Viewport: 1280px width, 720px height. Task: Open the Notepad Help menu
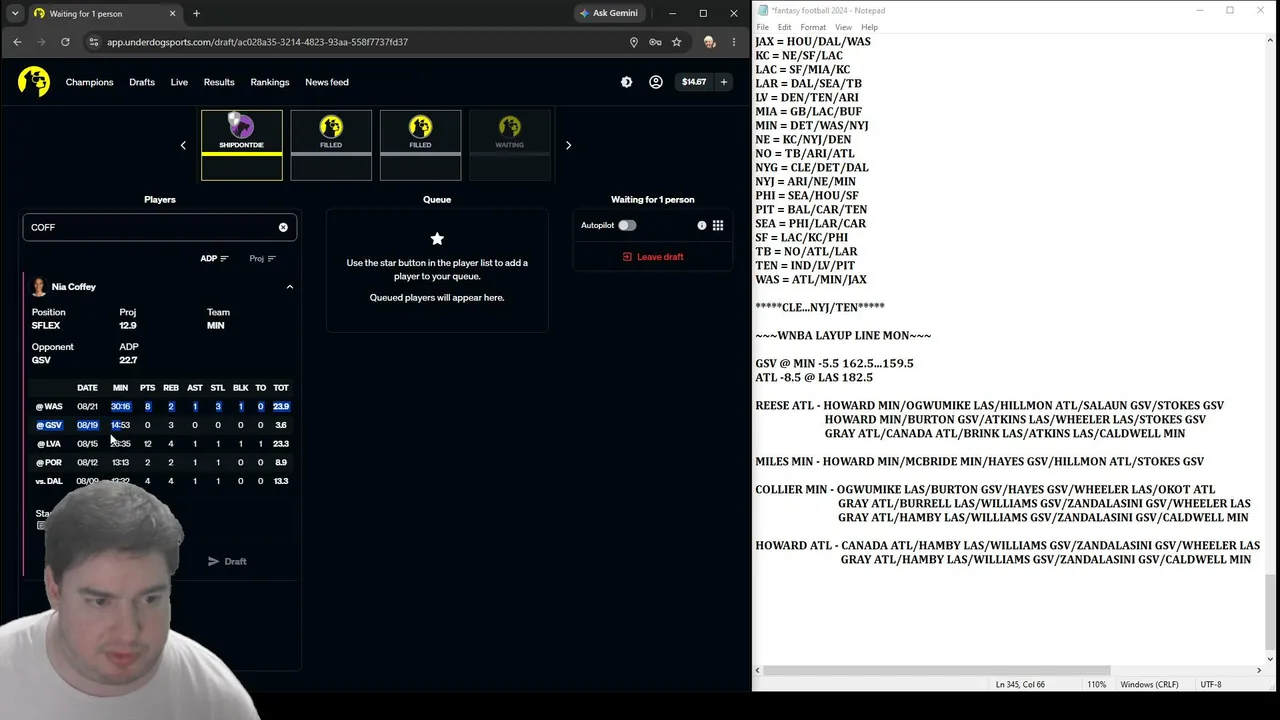[870, 27]
